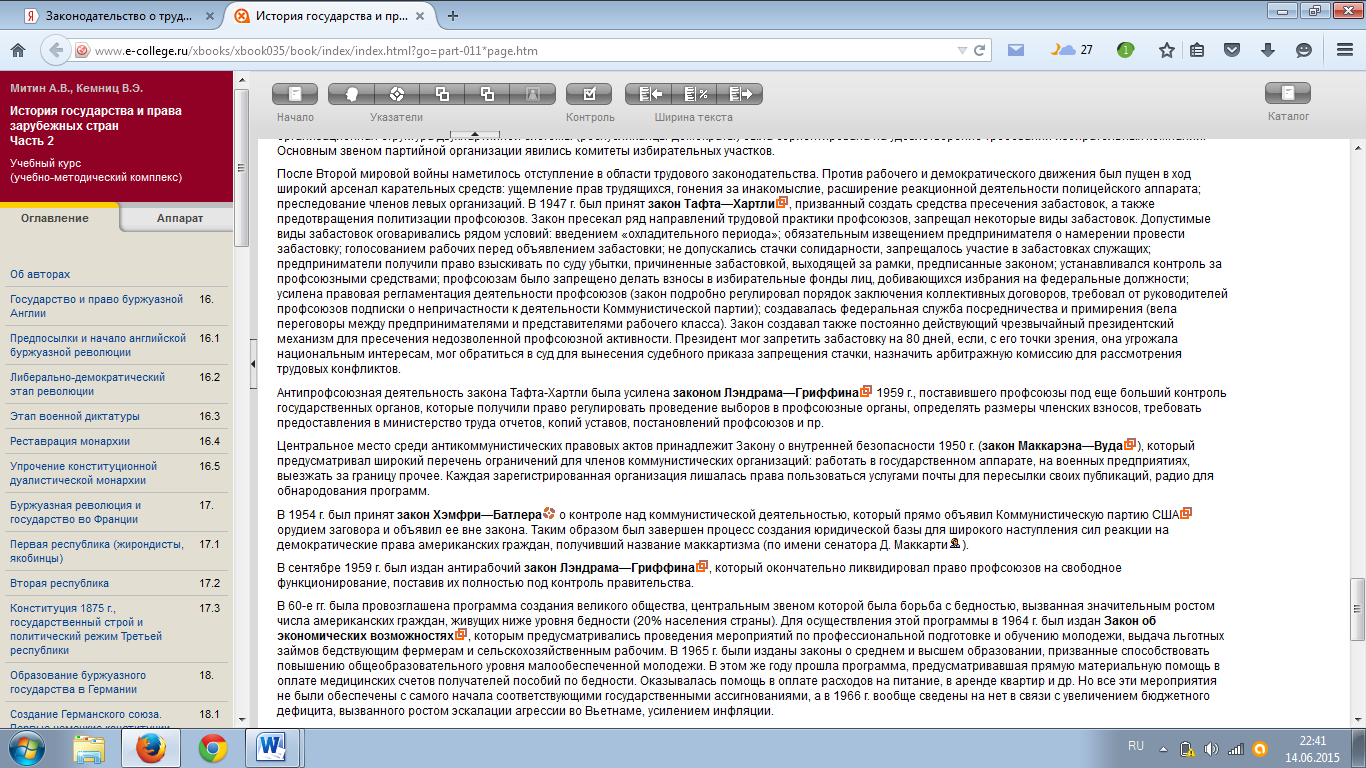Screen dimensions: 1366x768
Task: Collapse the top toolbar with up-arrow handle
Action: (x=475, y=134)
